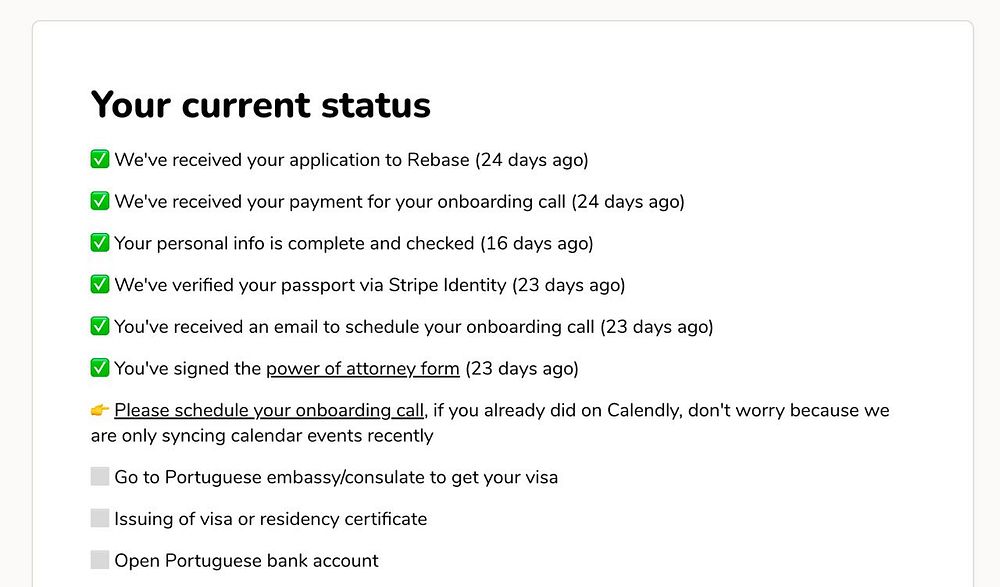The height and width of the screenshot is (587, 1000).
Task: Click the onboarding call payment status line
Action: coord(399,202)
